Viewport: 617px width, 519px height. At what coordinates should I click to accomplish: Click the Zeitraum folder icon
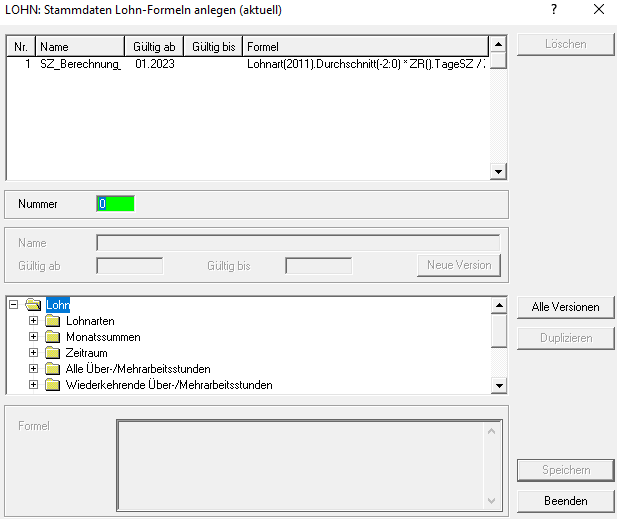[53, 353]
